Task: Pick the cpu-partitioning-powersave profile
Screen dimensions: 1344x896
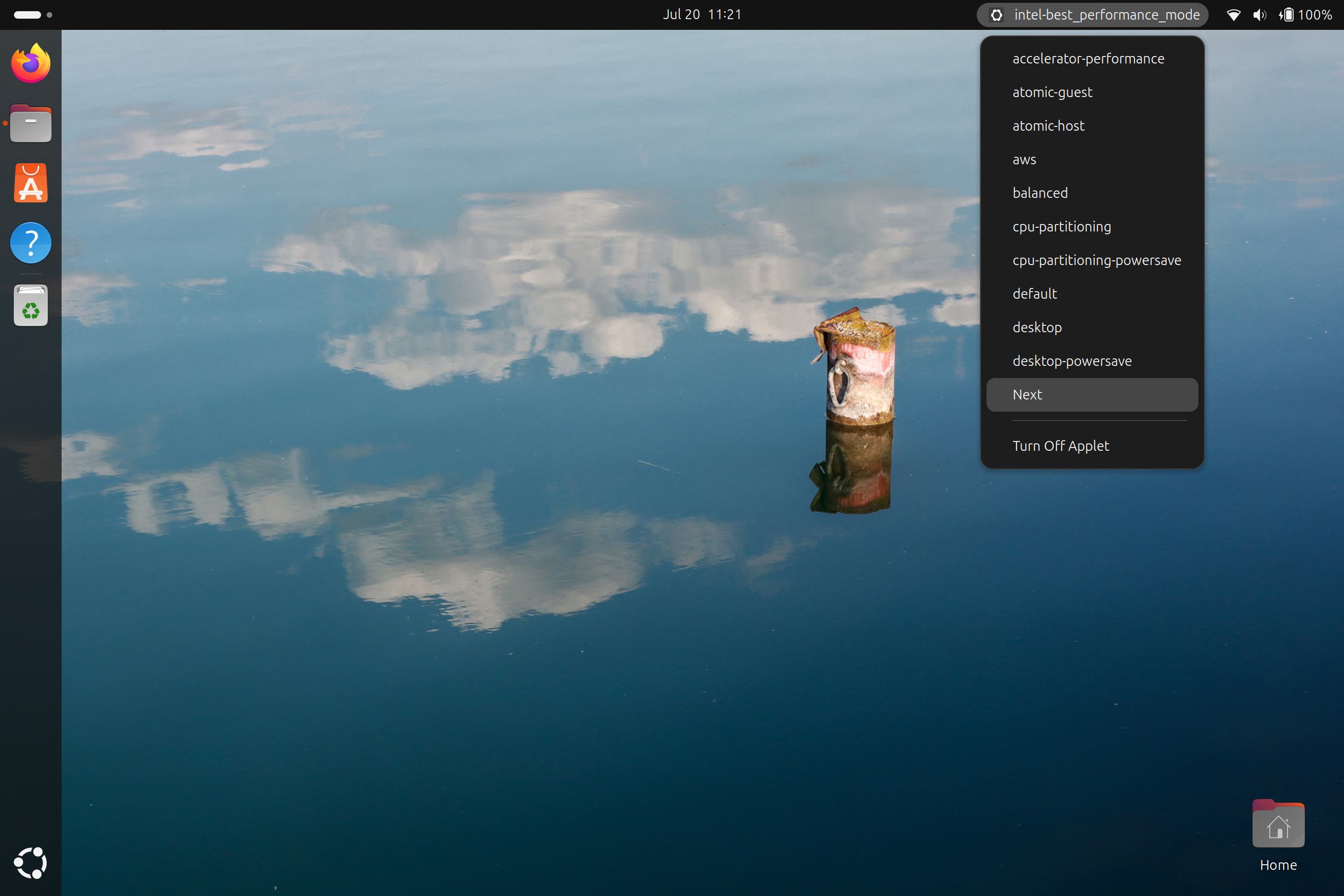Action: pyautogui.click(x=1096, y=260)
